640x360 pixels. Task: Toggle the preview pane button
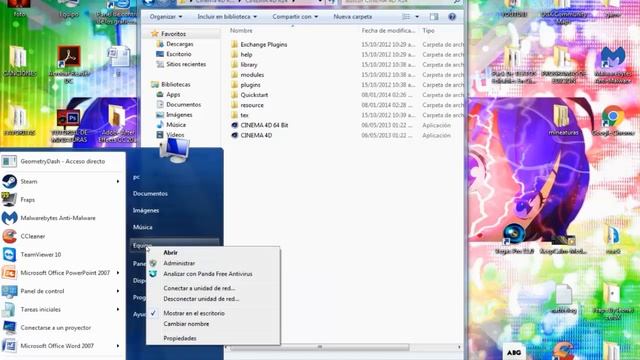point(434,17)
